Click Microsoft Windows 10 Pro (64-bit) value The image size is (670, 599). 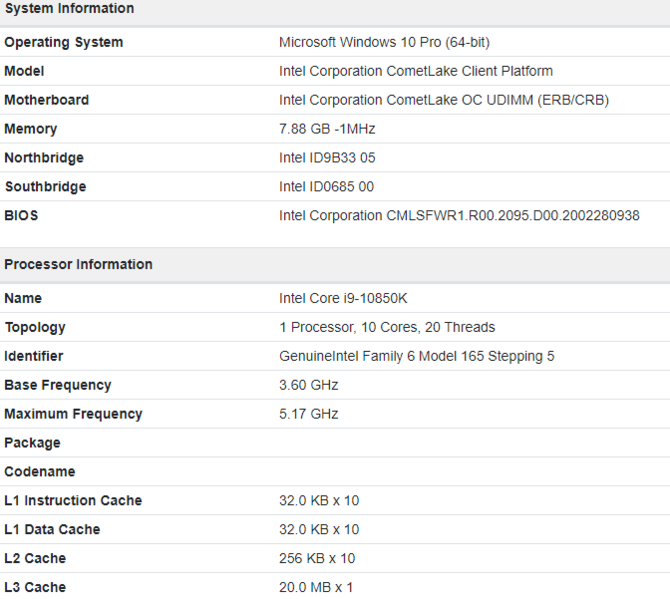(384, 42)
